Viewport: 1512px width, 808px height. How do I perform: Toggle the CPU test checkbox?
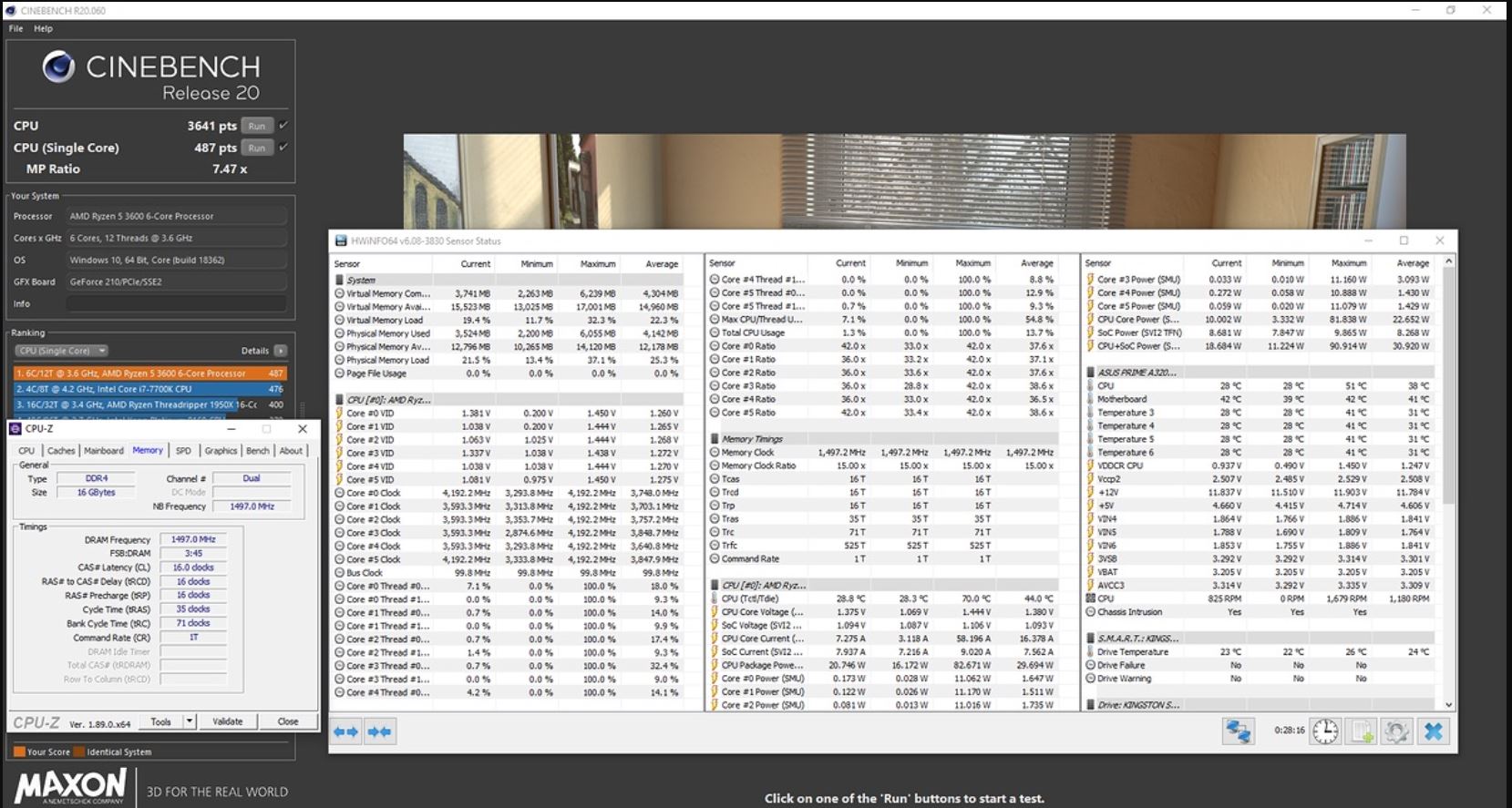[x=283, y=126]
